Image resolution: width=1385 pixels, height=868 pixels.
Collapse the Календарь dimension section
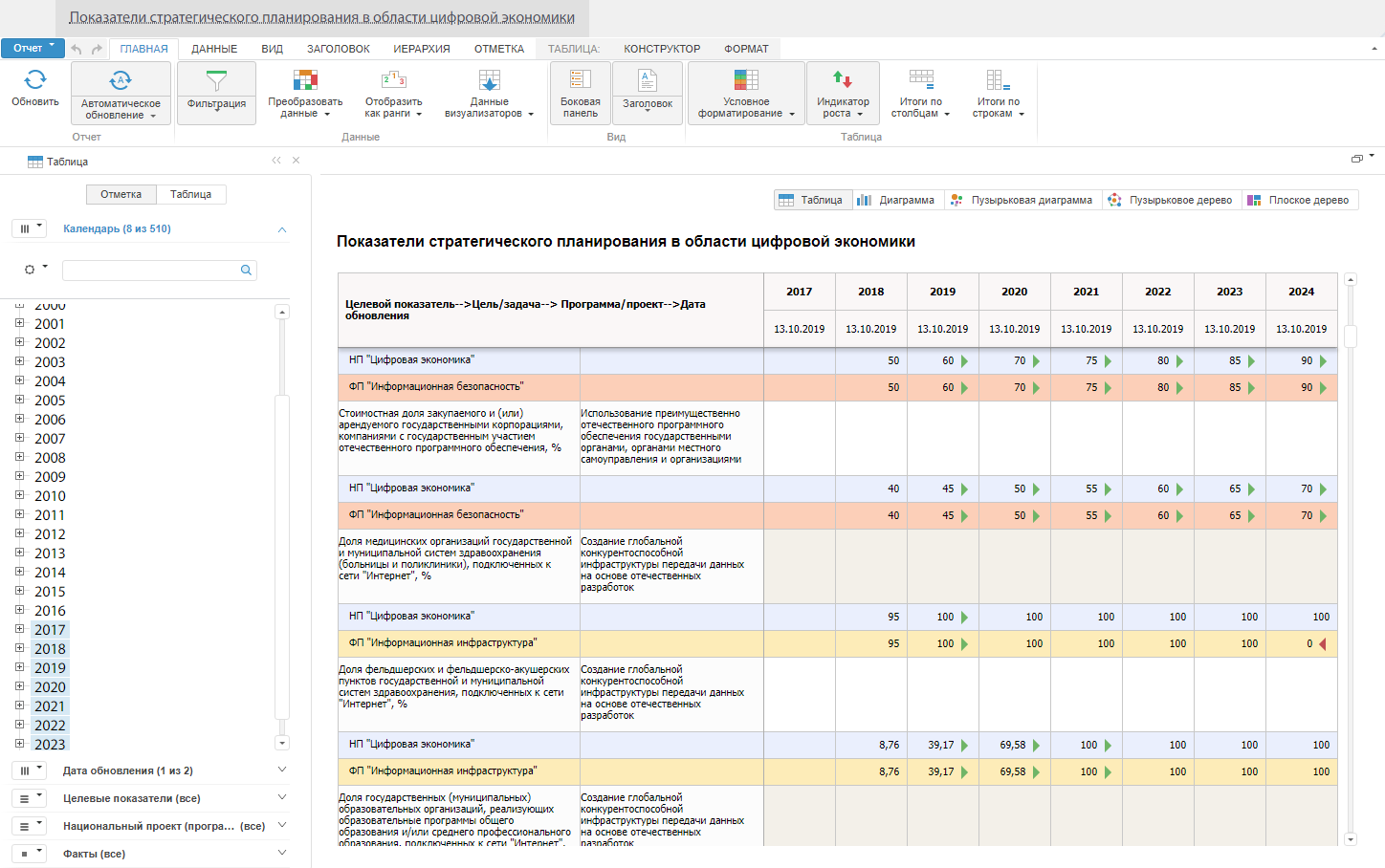click(282, 229)
